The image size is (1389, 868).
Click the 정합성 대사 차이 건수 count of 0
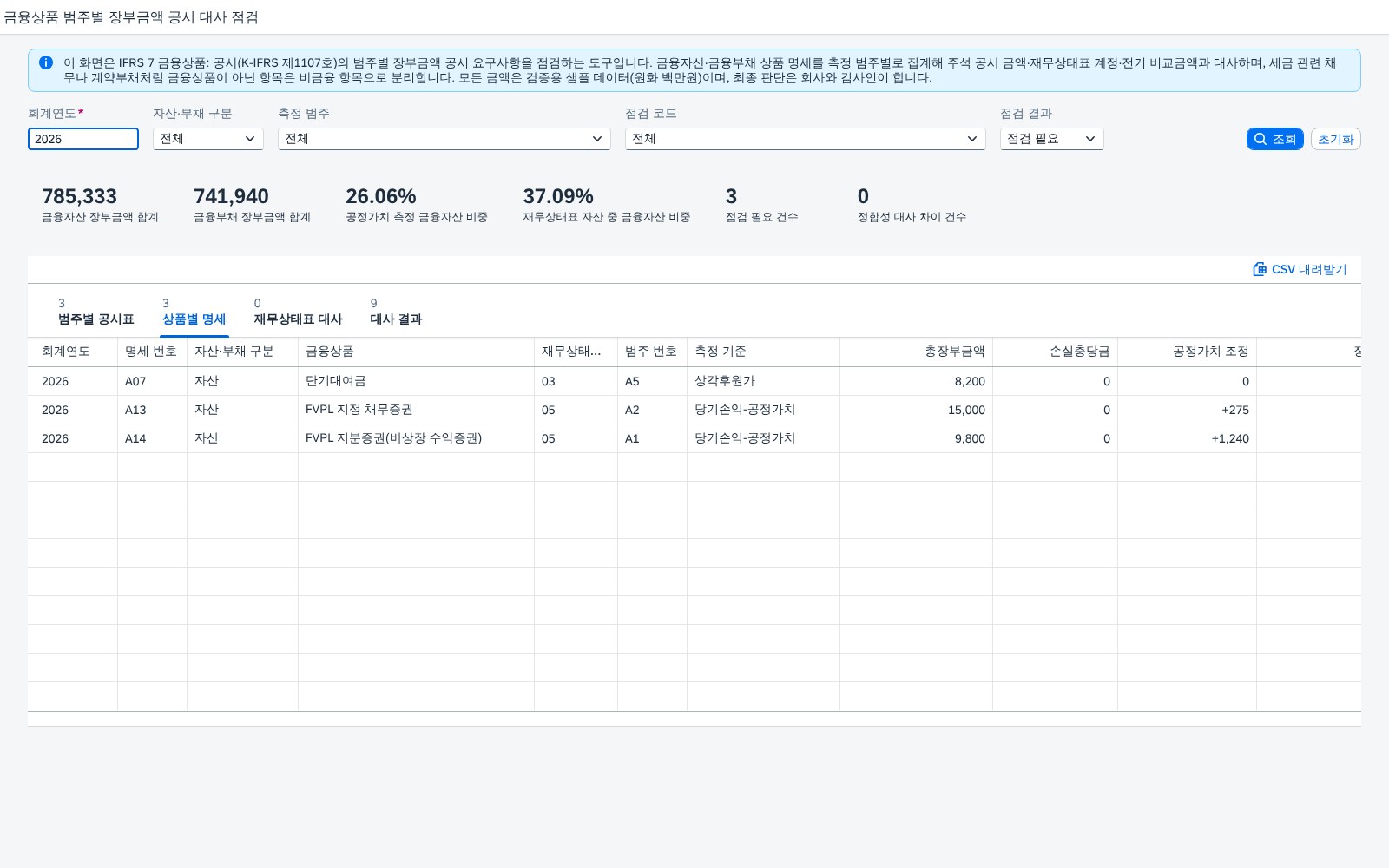click(x=863, y=196)
